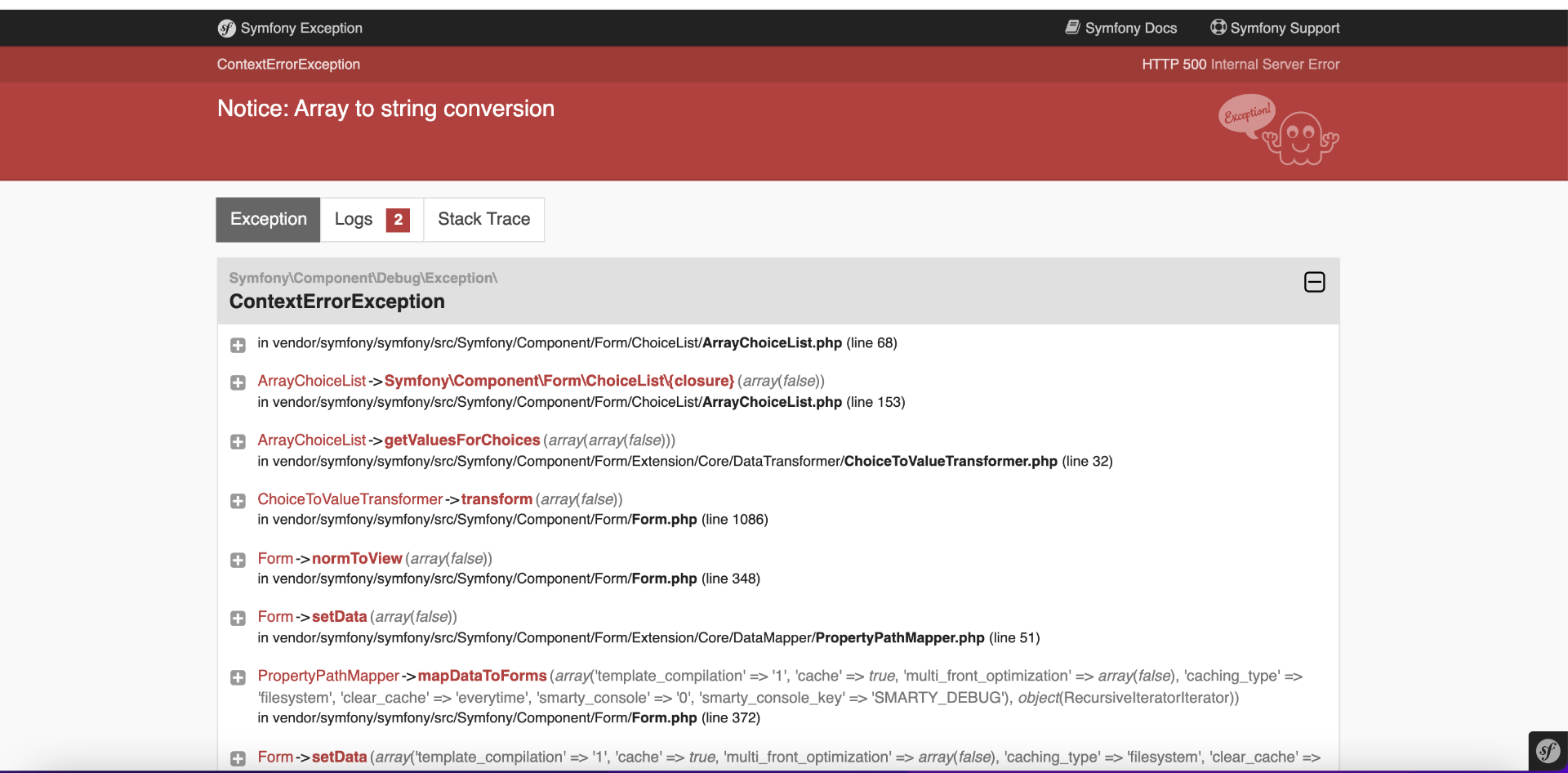The height and width of the screenshot is (773, 1568).
Task: Expand Form setData entry at PropertyPathMapper.php line 51
Action: click(238, 619)
